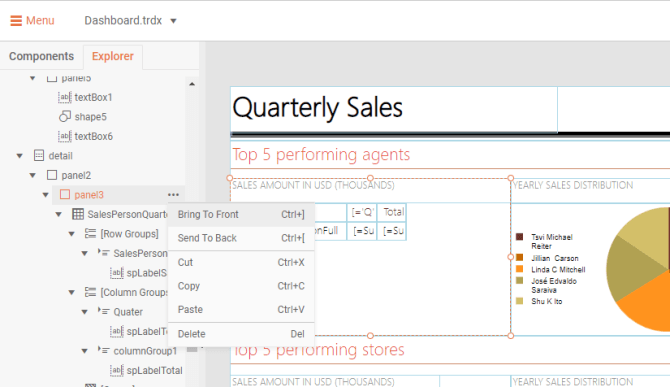Collapse the Quater group node
670x387 pixels.
click(85, 312)
